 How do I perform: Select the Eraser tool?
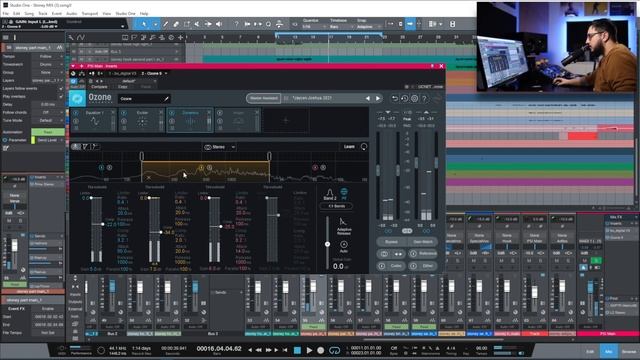coord(176,24)
